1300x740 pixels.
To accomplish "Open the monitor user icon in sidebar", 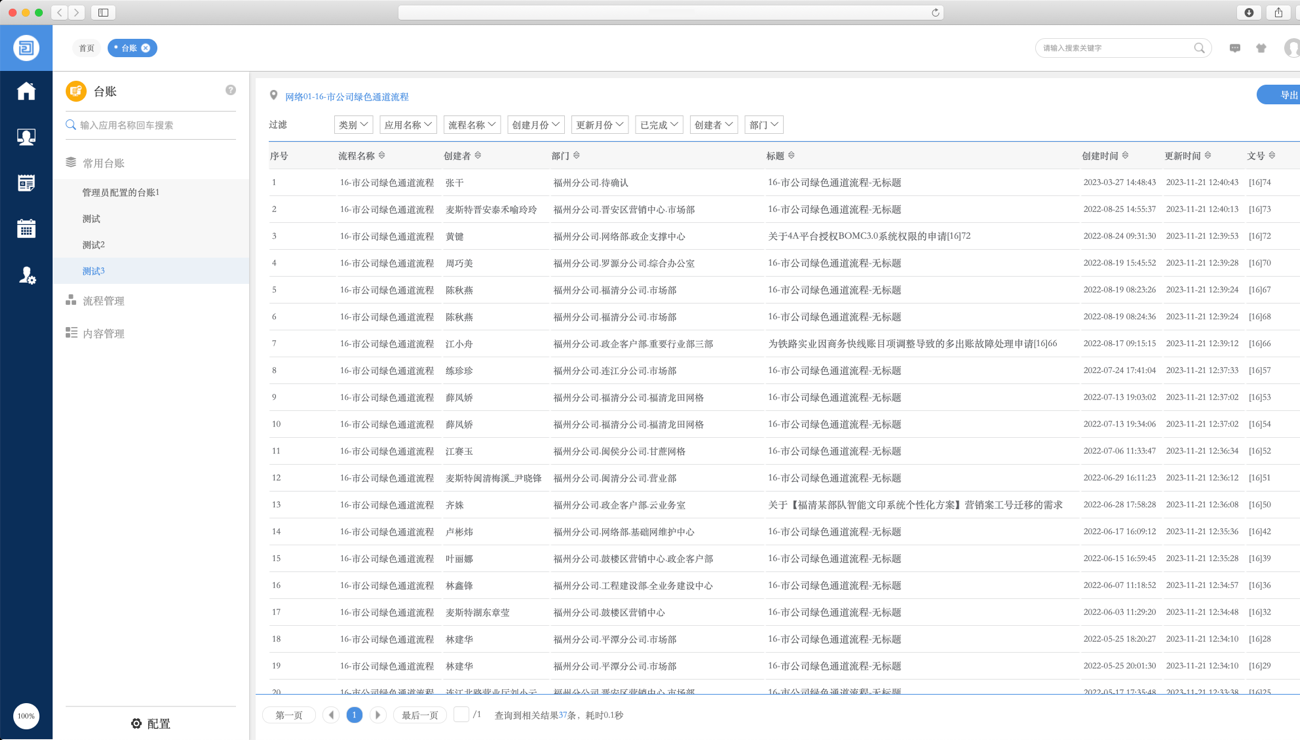I will tap(26, 137).
